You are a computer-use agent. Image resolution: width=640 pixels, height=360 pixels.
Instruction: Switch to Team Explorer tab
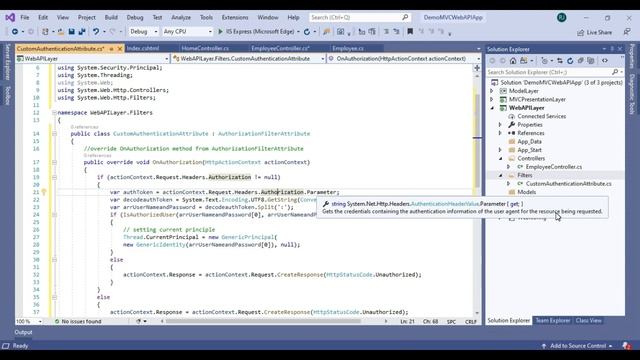[553, 320]
